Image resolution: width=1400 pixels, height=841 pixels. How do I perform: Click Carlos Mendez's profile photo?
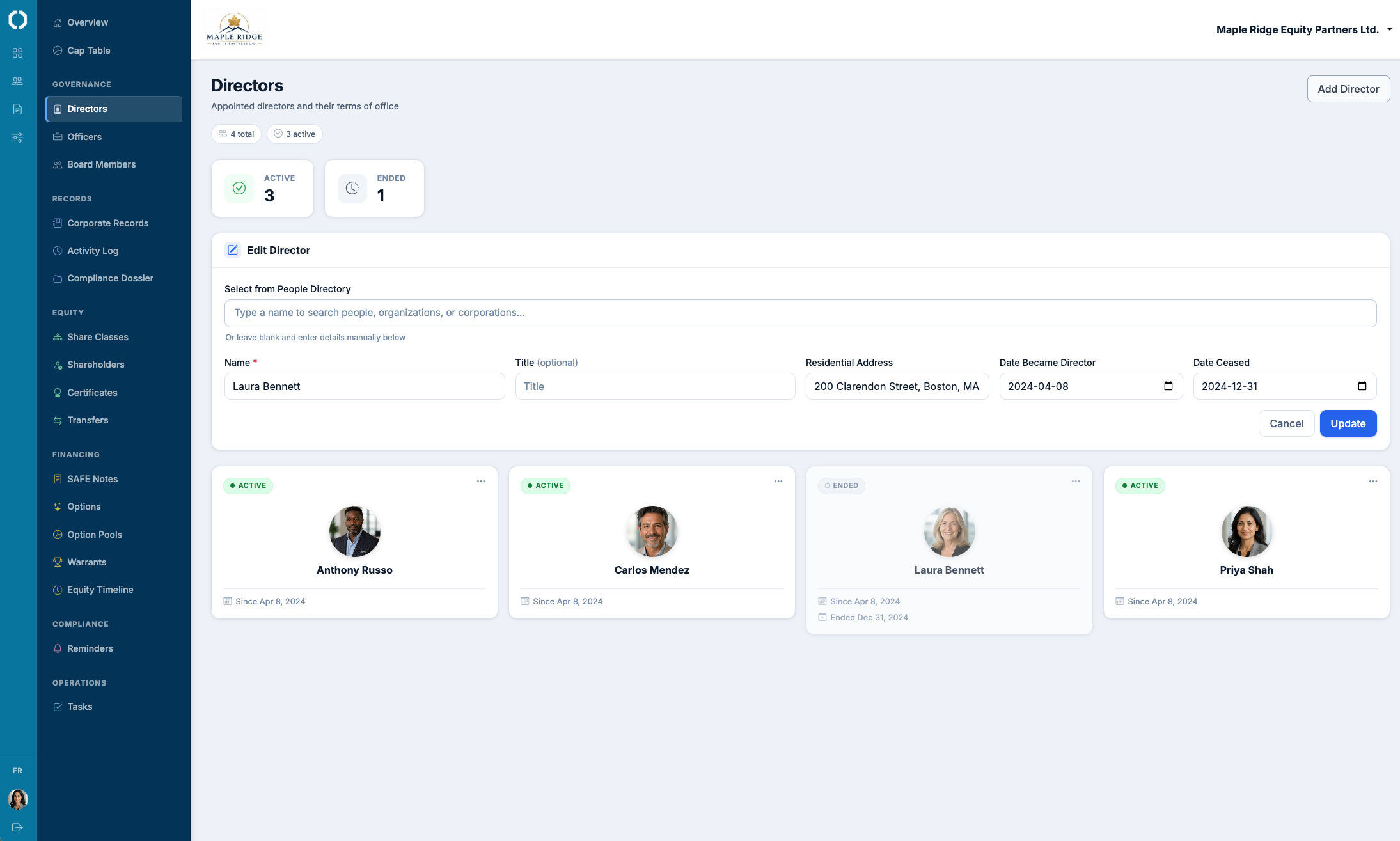[652, 531]
